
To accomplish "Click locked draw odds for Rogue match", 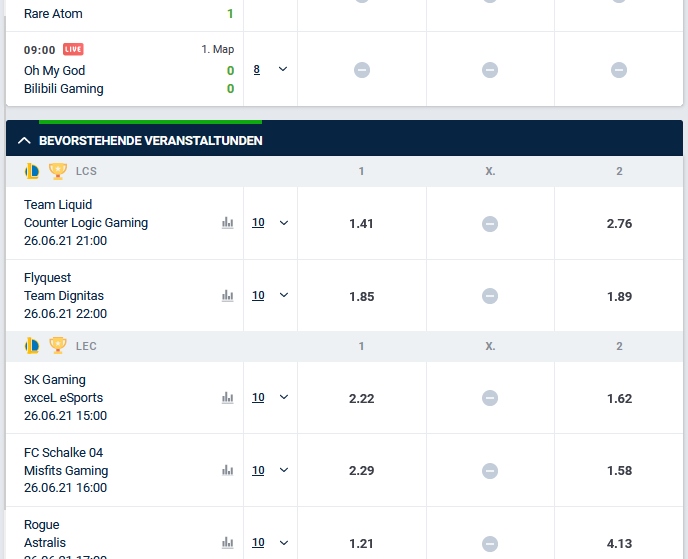I will click(490, 544).
